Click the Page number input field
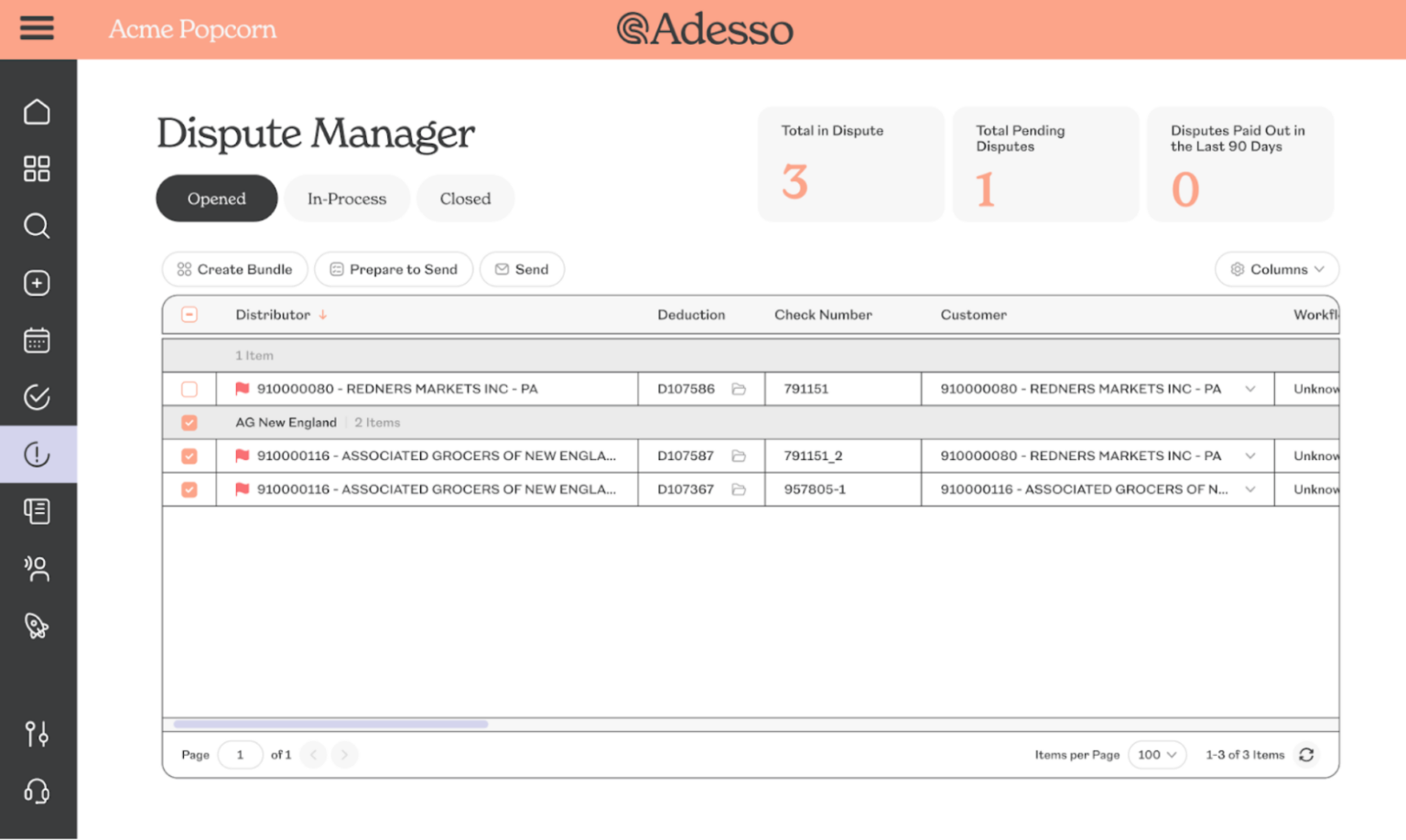Image resolution: width=1406 pixels, height=840 pixels. 240,755
